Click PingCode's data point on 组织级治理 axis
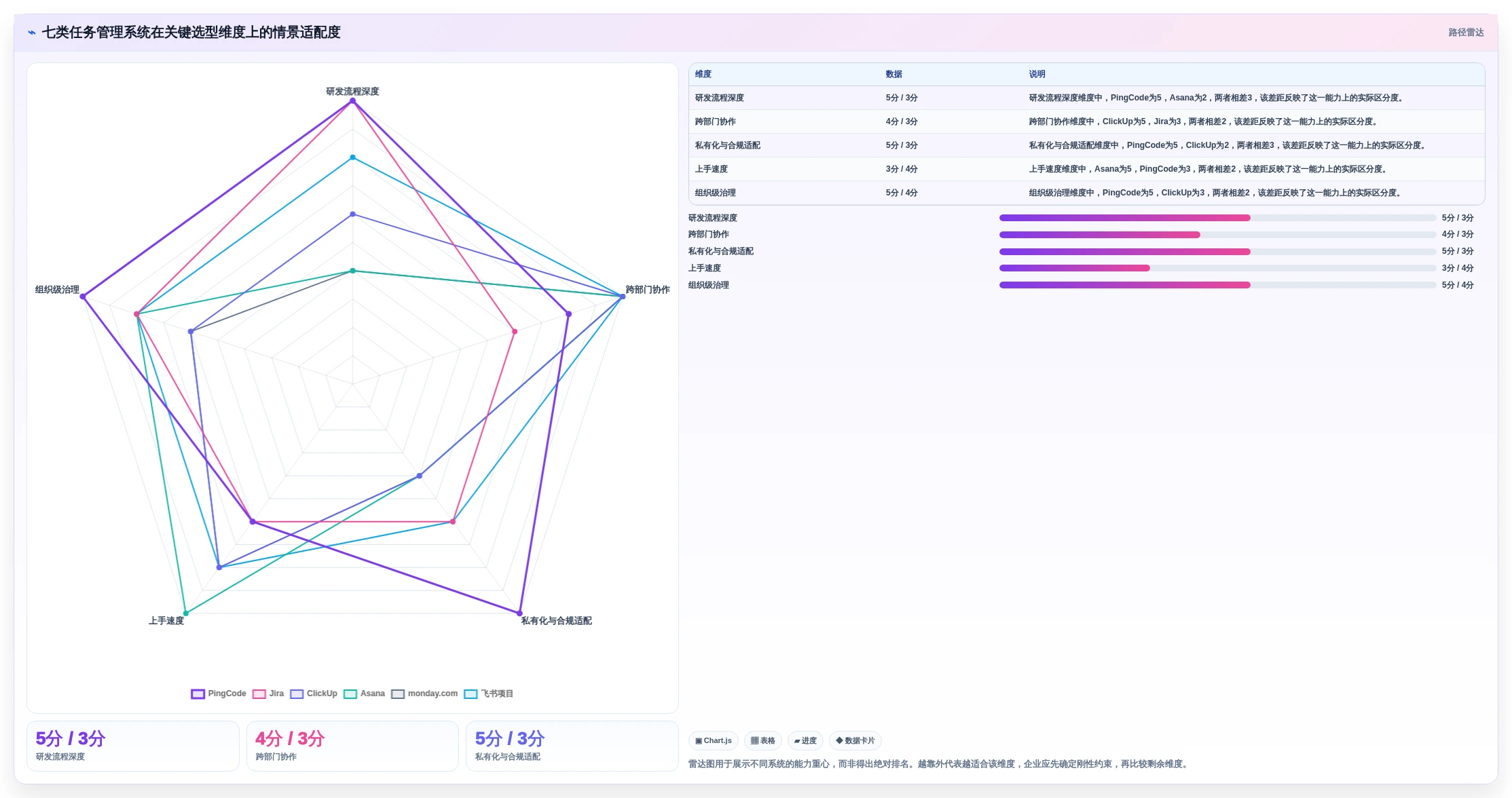 click(83, 297)
